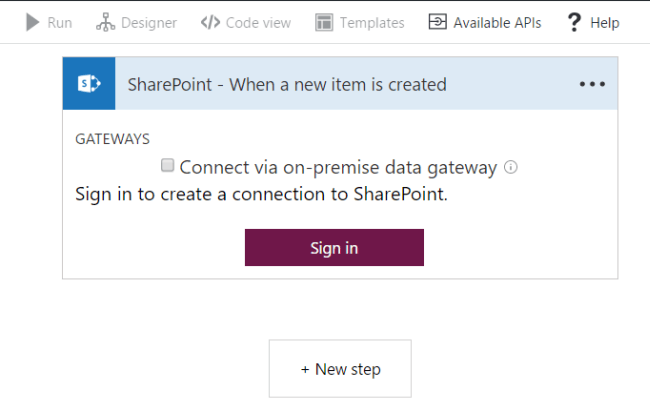
Task: Click the Available APIs arrow icon
Action: [x=438, y=22]
